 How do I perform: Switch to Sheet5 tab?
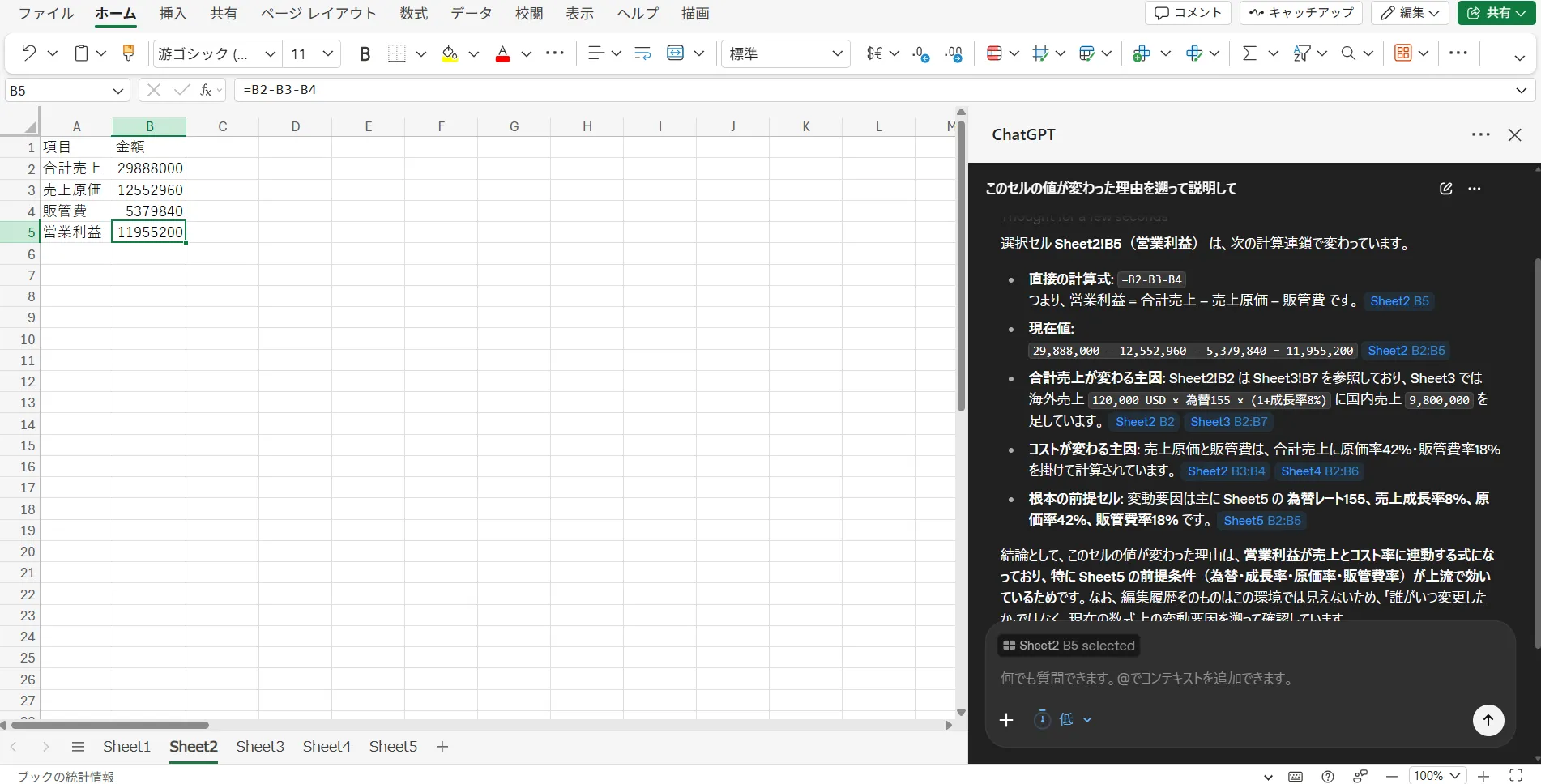click(393, 747)
